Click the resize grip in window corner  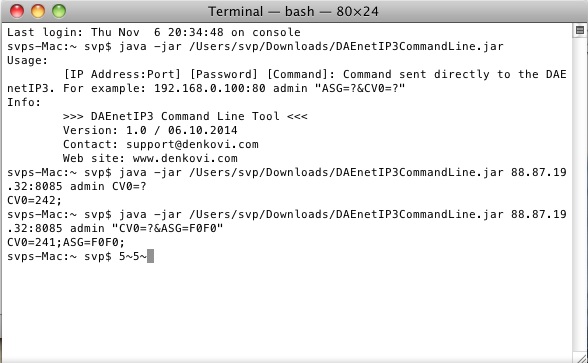click(580, 357)
